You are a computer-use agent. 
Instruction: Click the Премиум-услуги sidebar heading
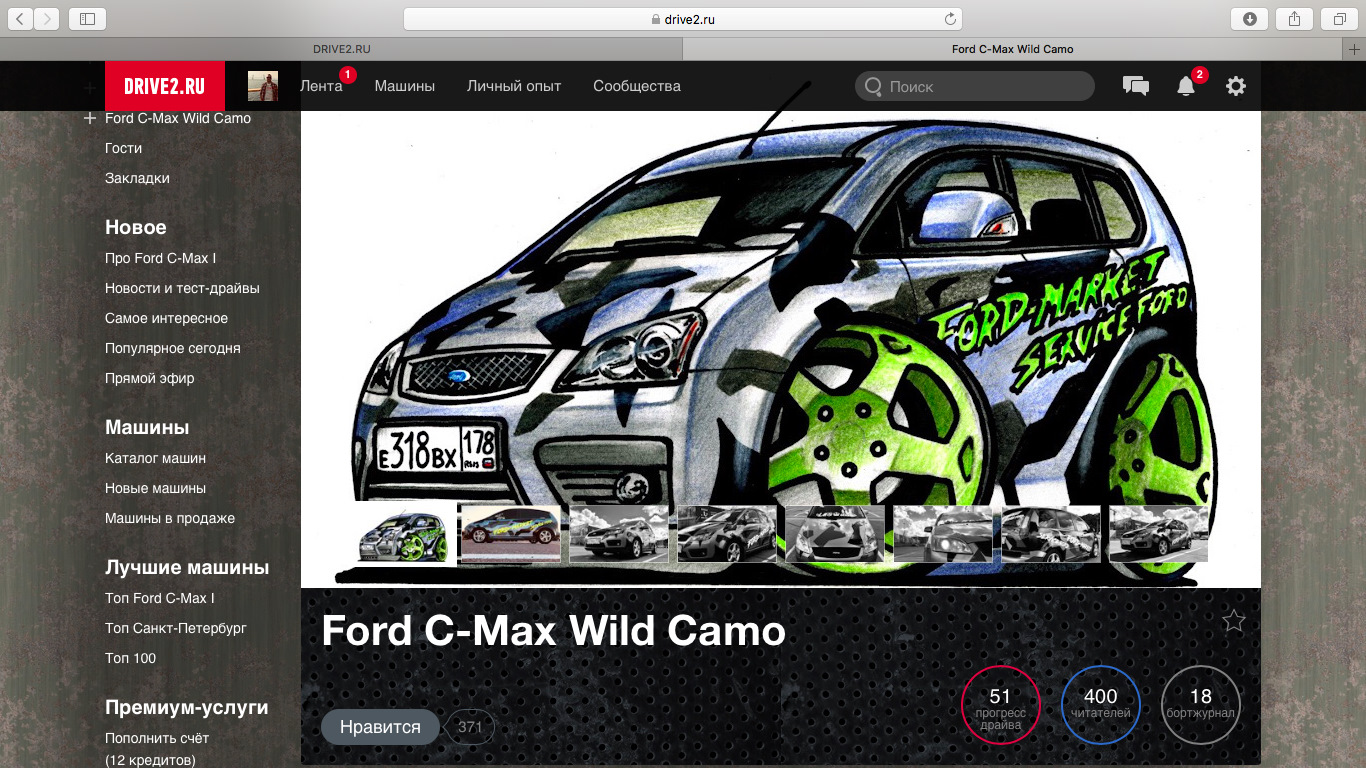[x=187, y=707]
